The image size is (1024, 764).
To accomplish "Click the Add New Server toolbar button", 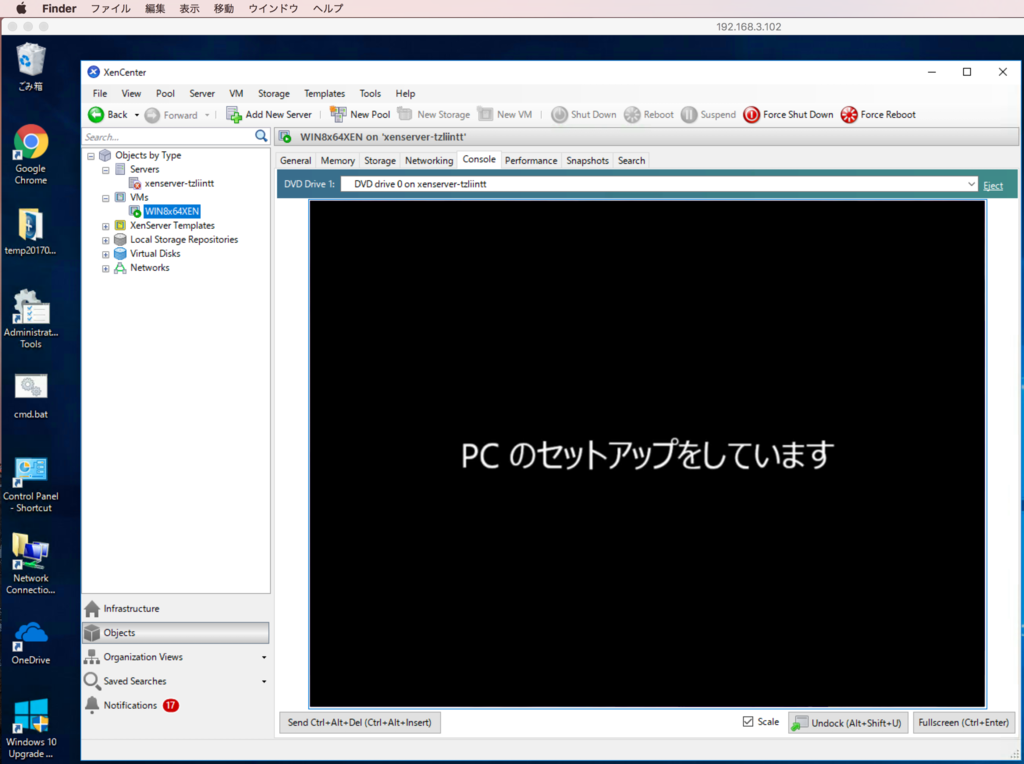I will [x=269, y=114].
